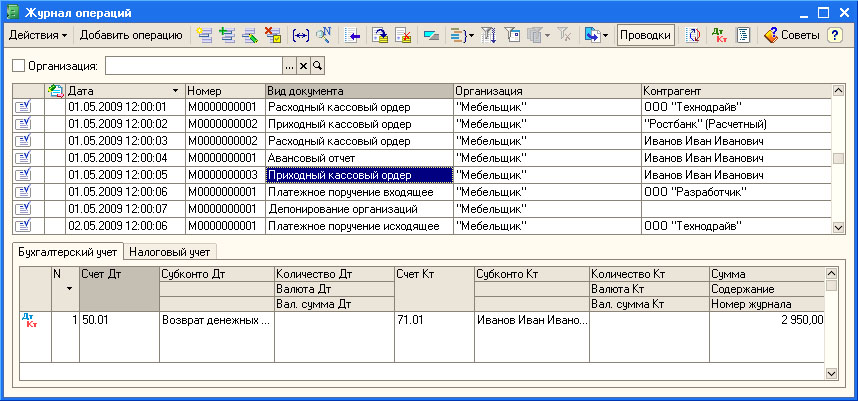The width and height of the screenshot is (858, 401).
Task: Click scroll-up arrow of postings table scrollbar
Action: pyautogui.click(x=831, y=273)
